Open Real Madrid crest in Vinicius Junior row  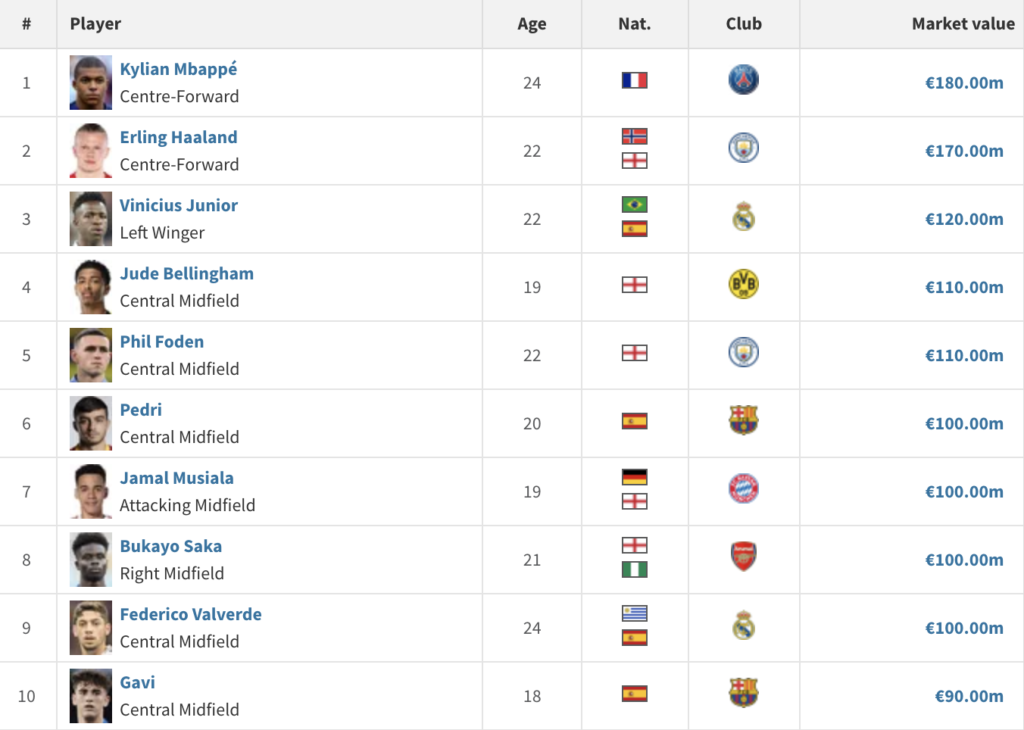pyautogui.click(x=743, y=217)
